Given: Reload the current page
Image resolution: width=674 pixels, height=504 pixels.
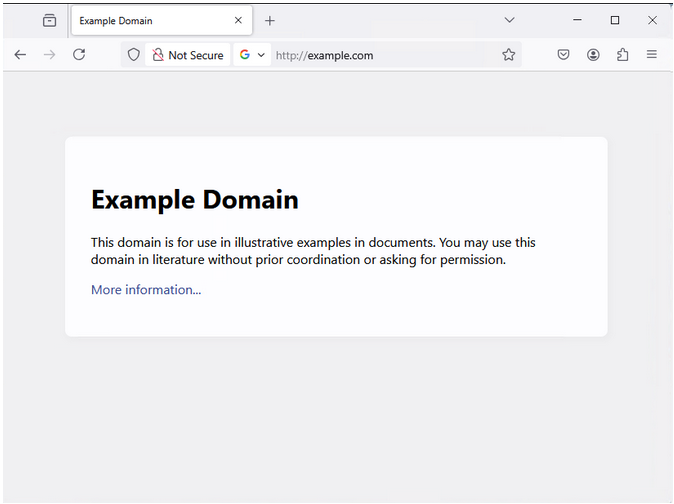Looking at the screenshot, I should [x=79, y=55].
